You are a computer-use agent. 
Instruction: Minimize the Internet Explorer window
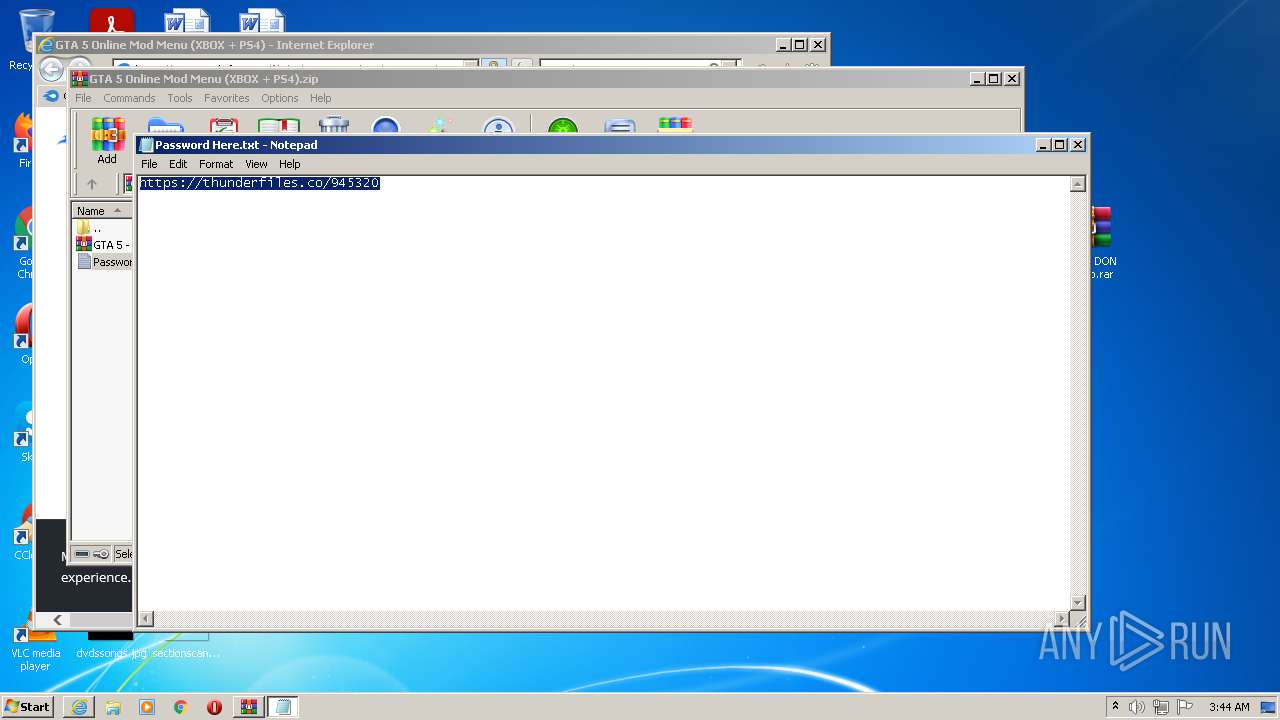[x=783, y=45]
